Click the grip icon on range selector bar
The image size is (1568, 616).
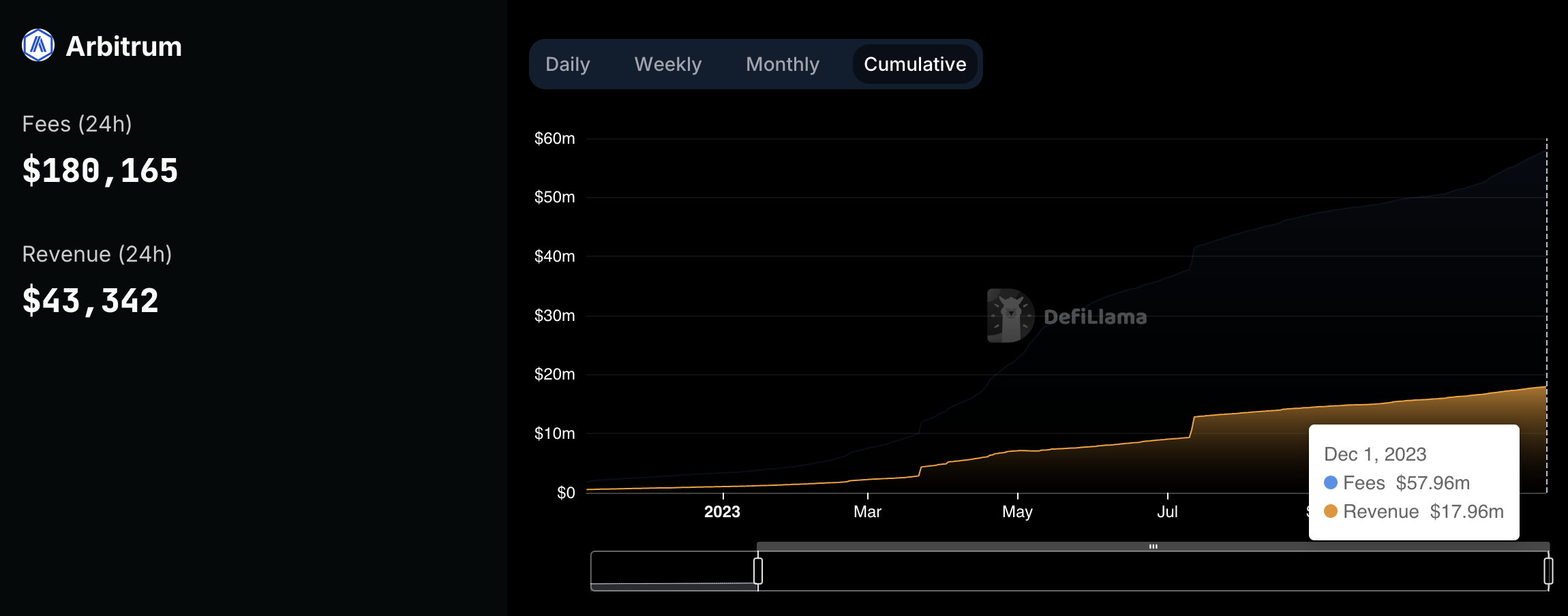tap(1153, 546)
